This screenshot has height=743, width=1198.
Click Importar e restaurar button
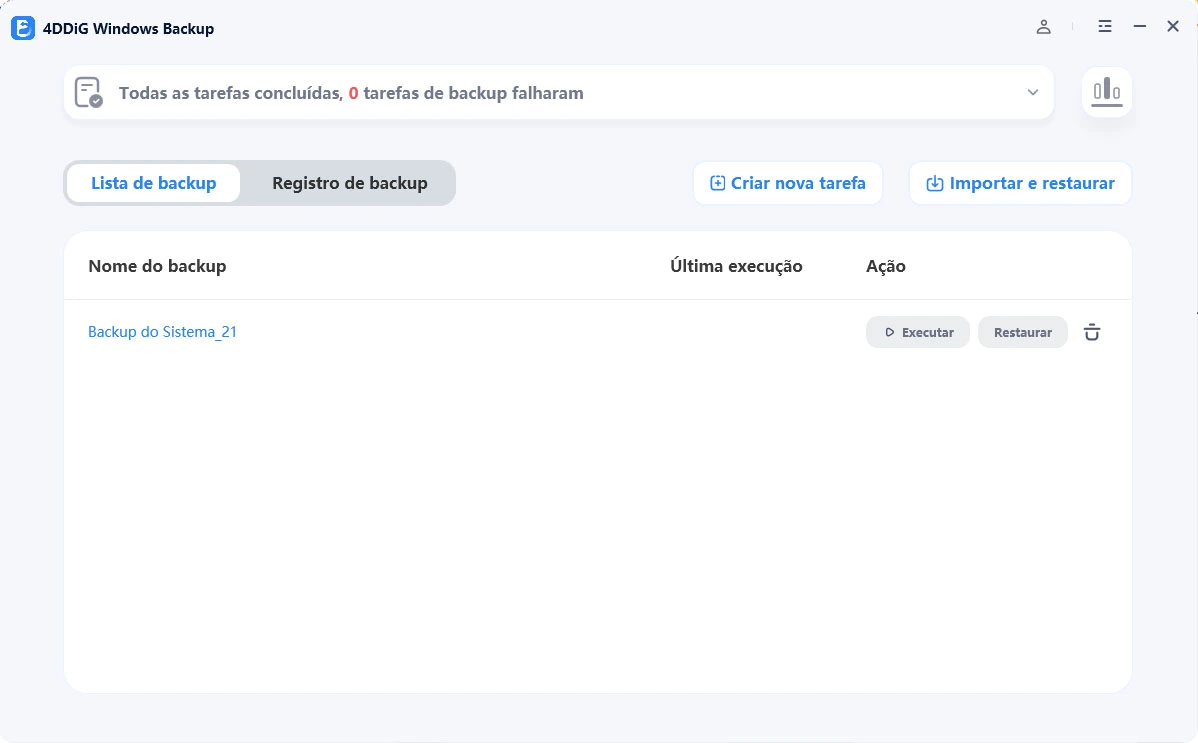click(x=1020, y=183)
